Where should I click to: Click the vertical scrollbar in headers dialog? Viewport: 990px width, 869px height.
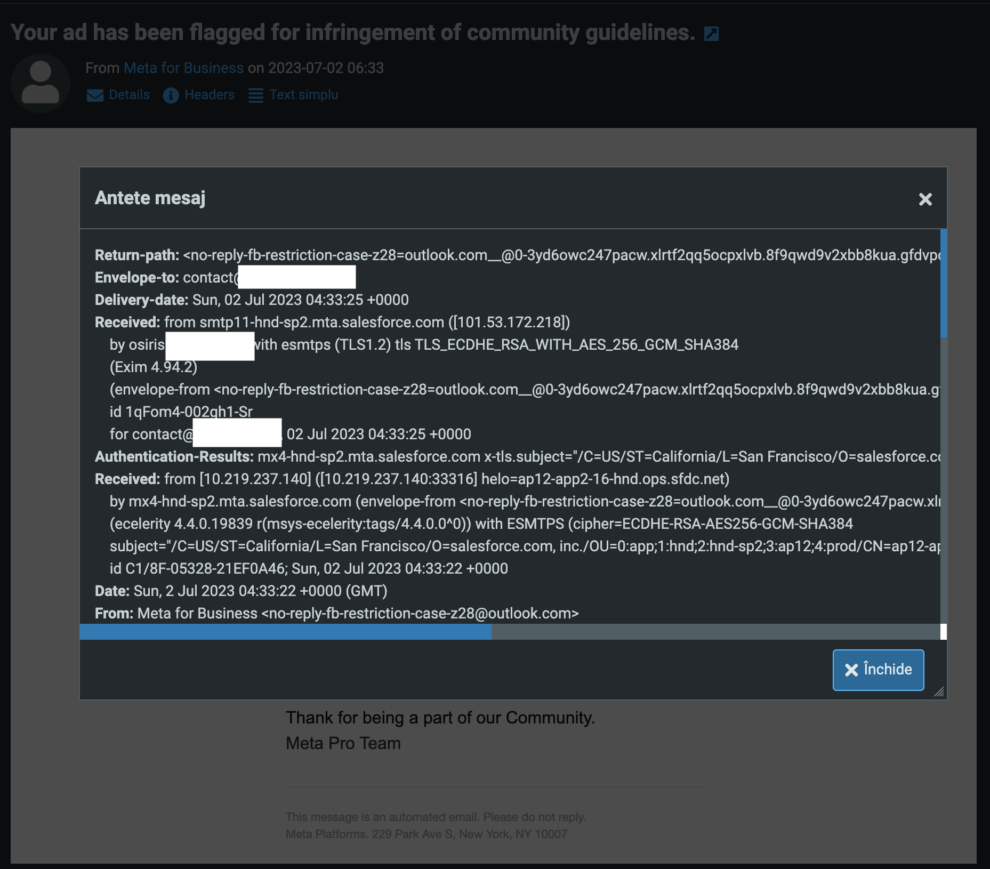[x=943, y=285]
